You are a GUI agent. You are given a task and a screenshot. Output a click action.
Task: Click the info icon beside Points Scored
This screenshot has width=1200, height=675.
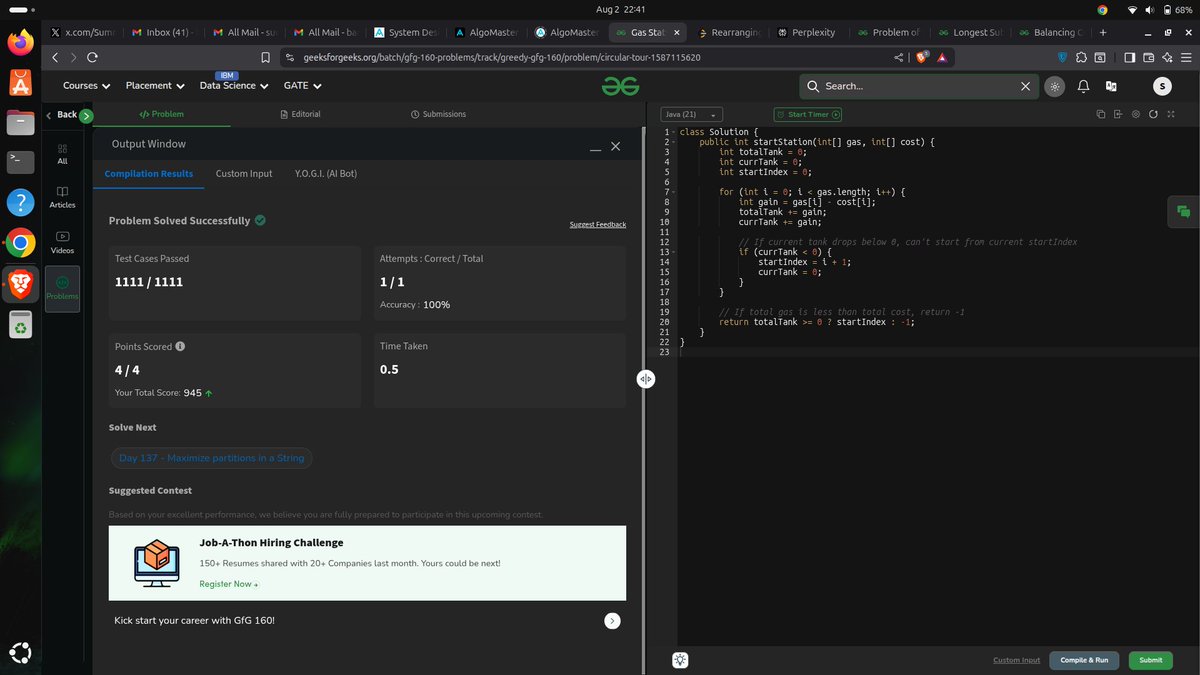tap(180, 346)
